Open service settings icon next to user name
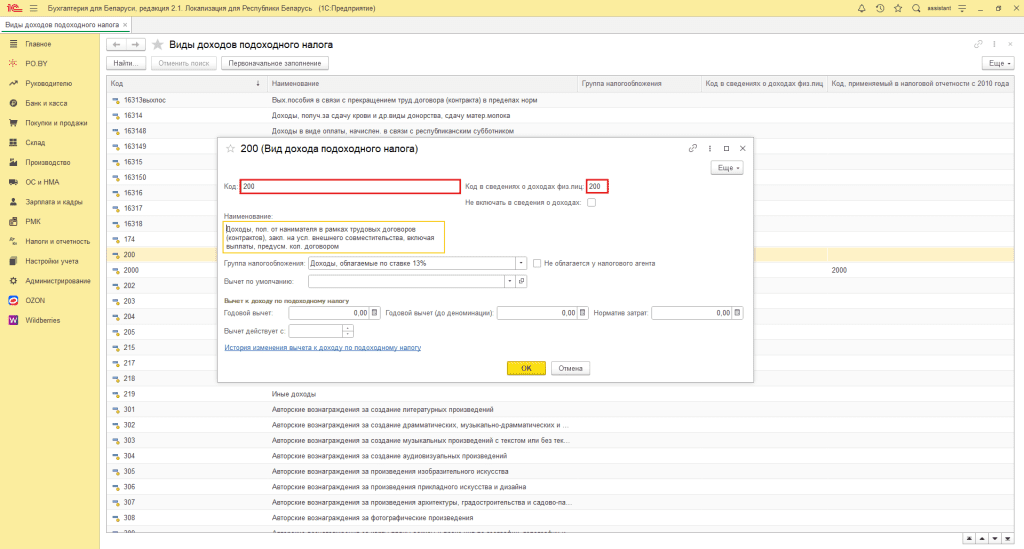Image resolution: width=1024 pixels, height=549 pixels. (962, 8)
